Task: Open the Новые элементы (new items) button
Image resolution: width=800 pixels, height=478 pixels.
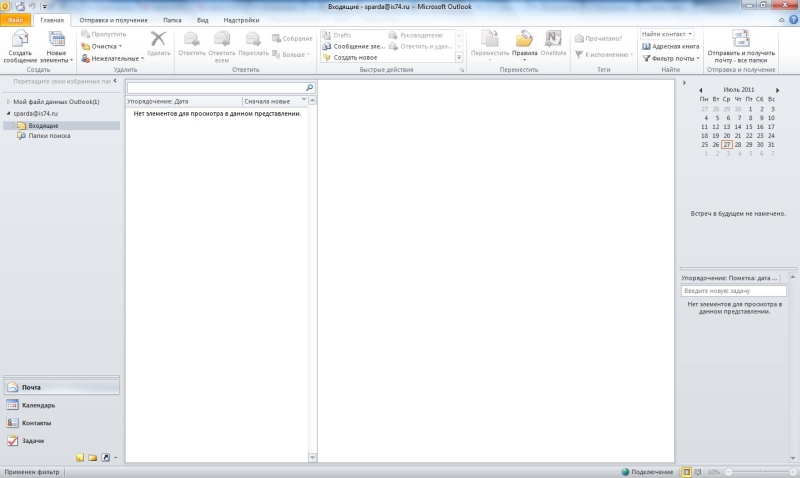Action: click(x=57, y=40)
